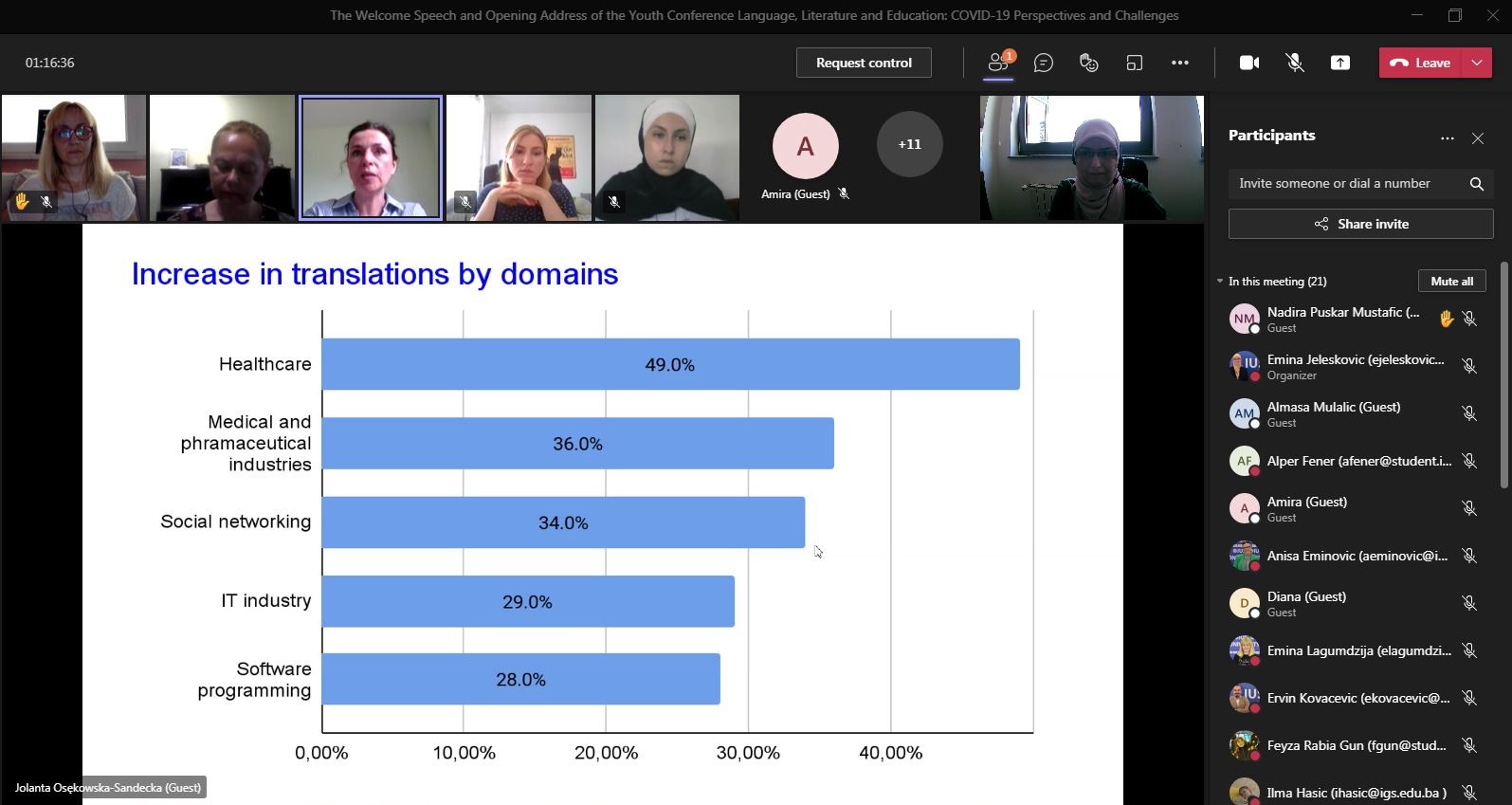Click the search icon in invite field

click(1476, 184)
